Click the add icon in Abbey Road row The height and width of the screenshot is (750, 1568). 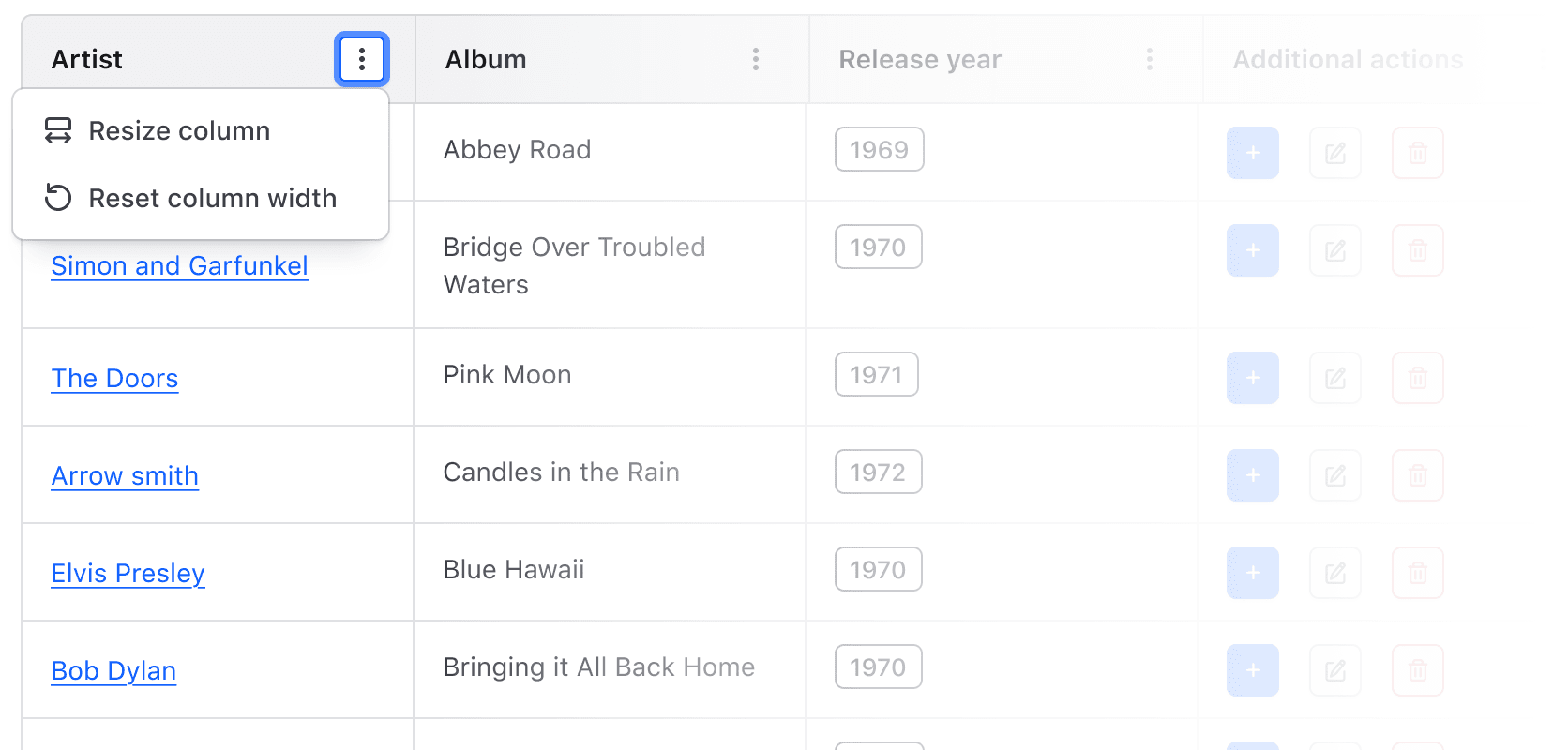(x=1253, y=153)
